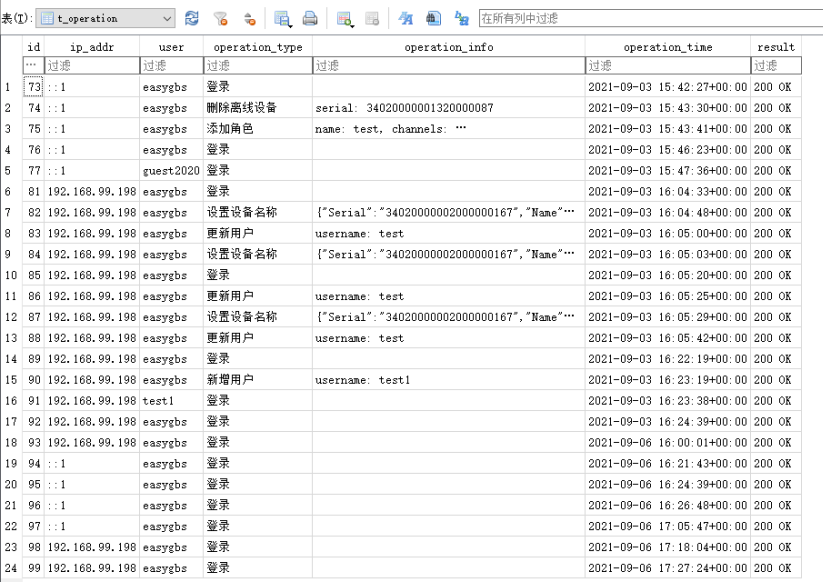Select the ::1 ip_addr cell of id 97
The image size is (823, 582).
[x=92, y=526]
